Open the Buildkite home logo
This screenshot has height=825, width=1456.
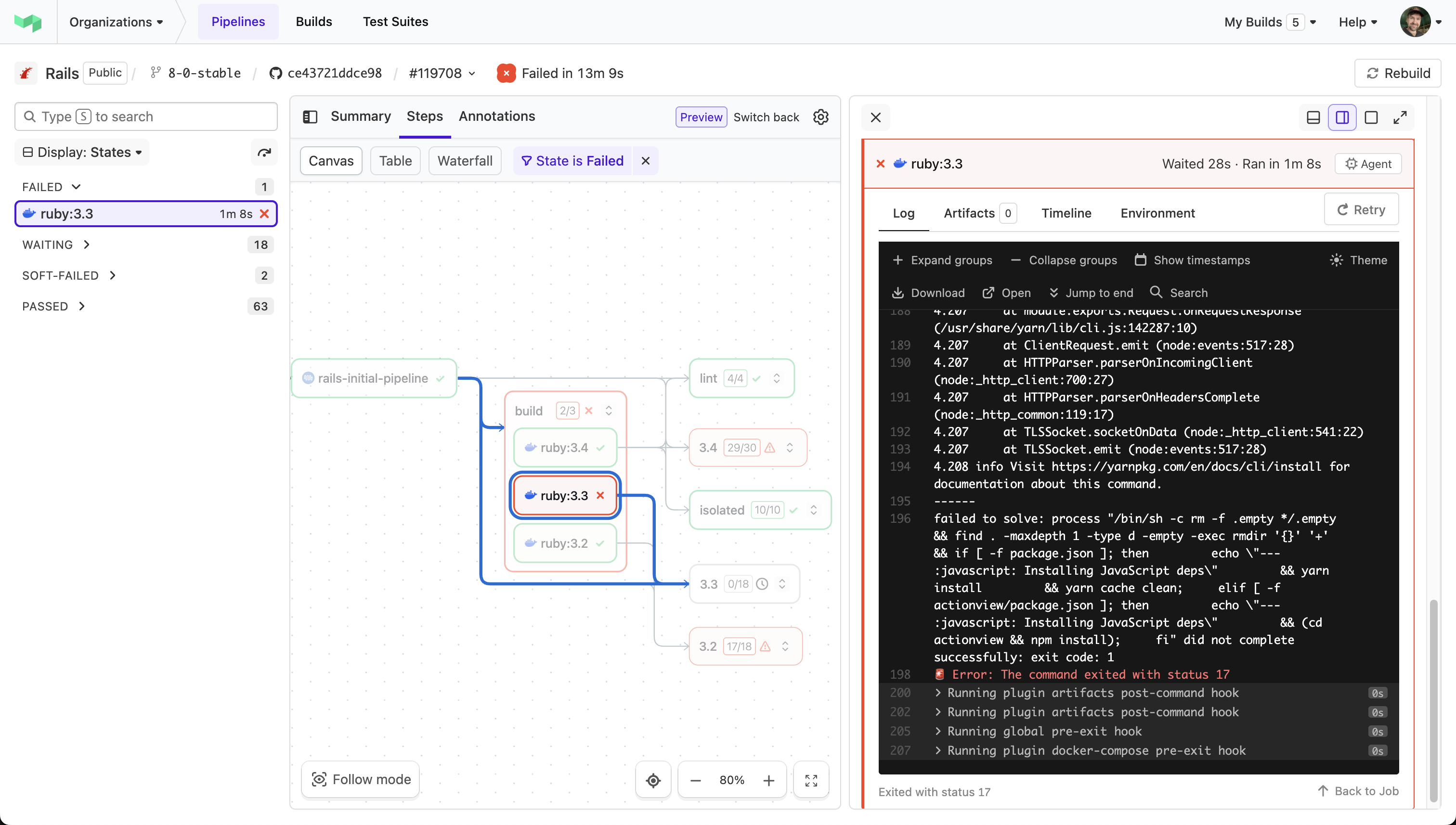(28, 22)
